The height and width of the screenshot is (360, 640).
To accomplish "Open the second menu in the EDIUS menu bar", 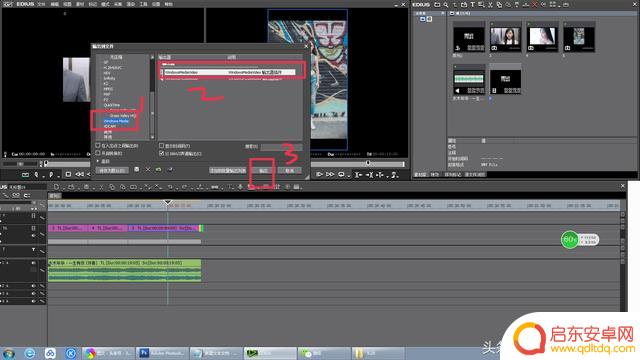I will pos(54,4).
